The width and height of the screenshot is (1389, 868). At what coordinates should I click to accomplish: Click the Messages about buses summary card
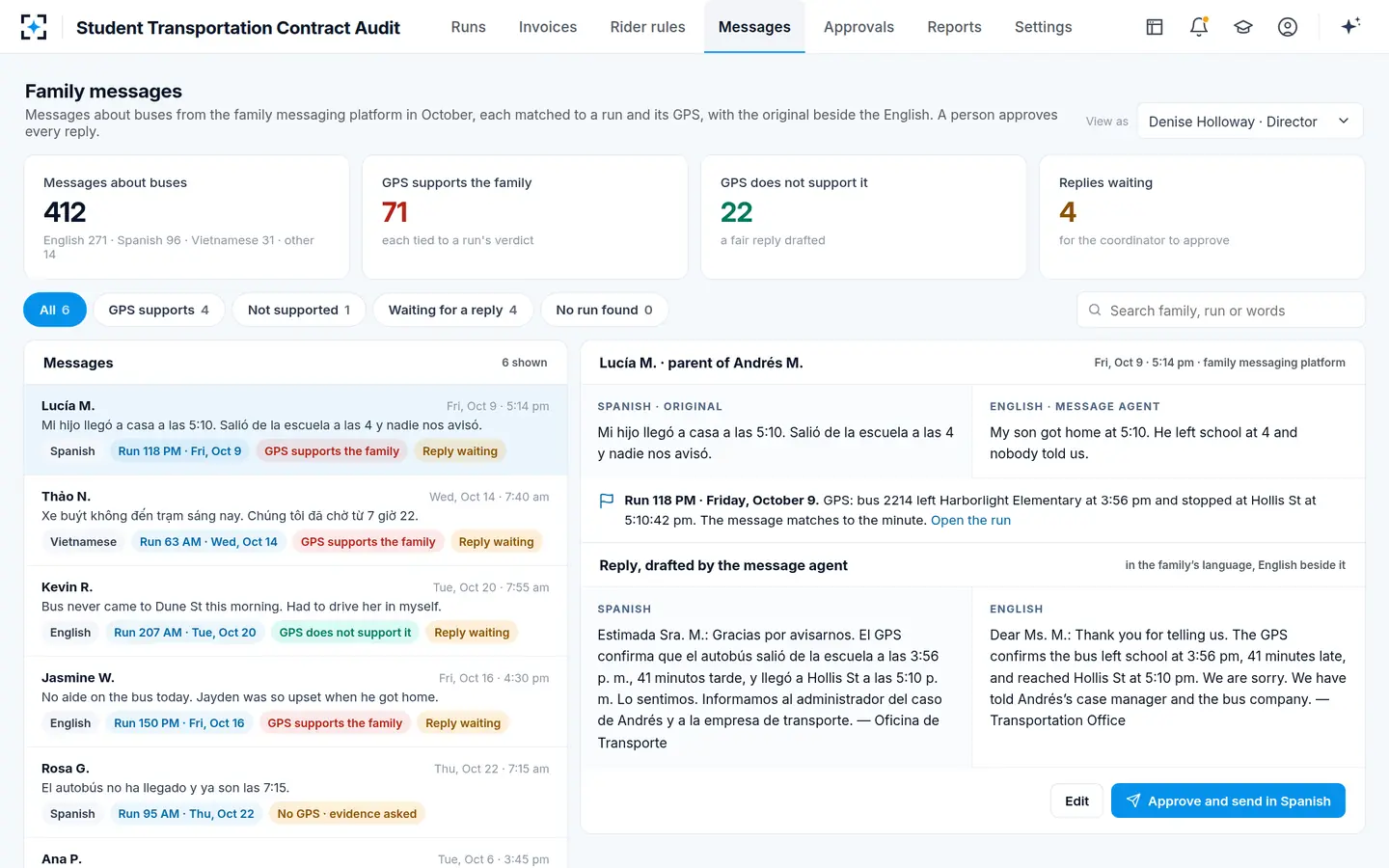click(x=186, y=217)
